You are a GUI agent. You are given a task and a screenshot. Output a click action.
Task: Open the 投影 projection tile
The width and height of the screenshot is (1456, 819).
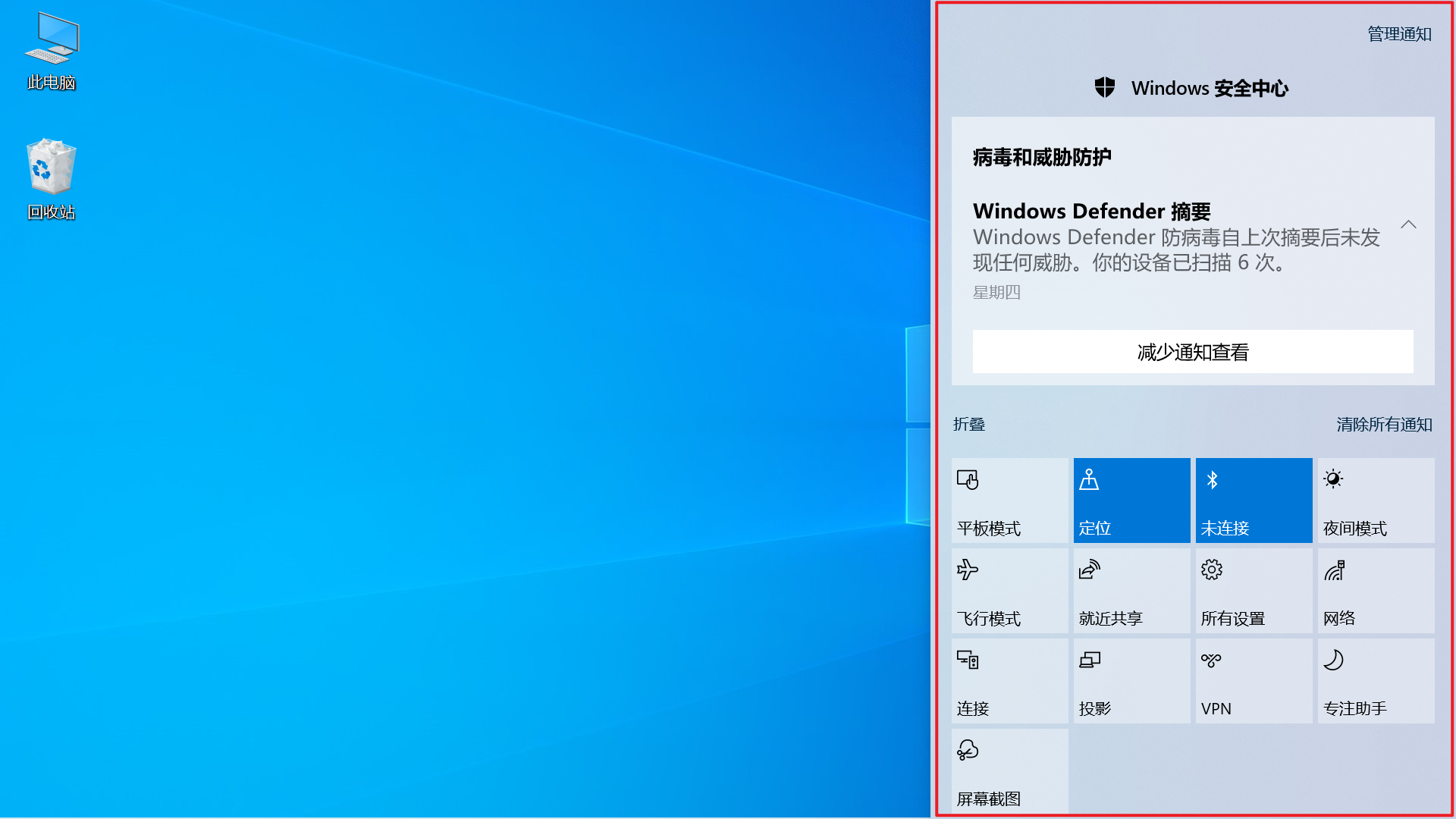tap(1131, 681)
